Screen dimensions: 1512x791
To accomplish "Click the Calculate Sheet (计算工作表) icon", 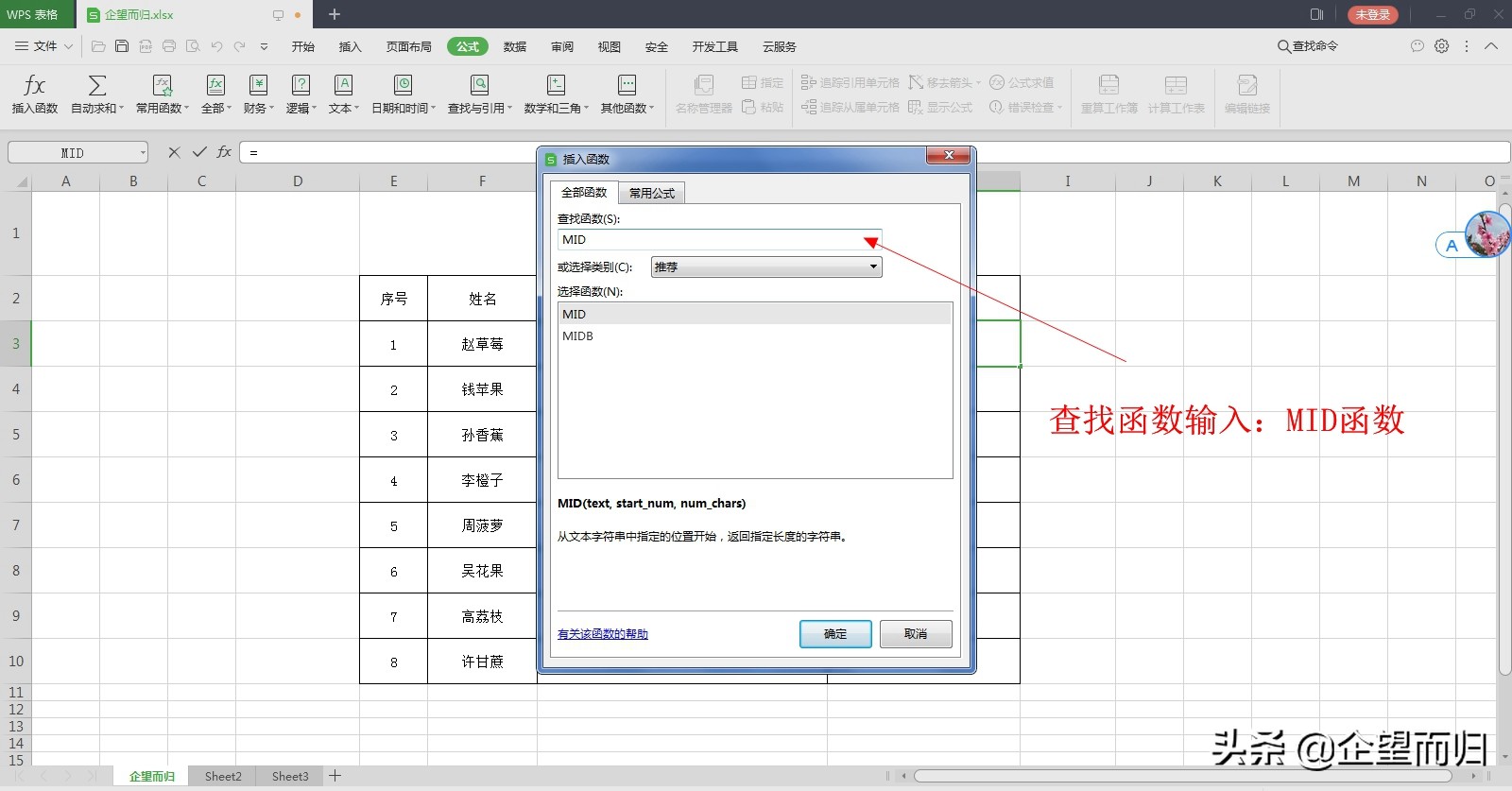I will (x=1177, y=85).
